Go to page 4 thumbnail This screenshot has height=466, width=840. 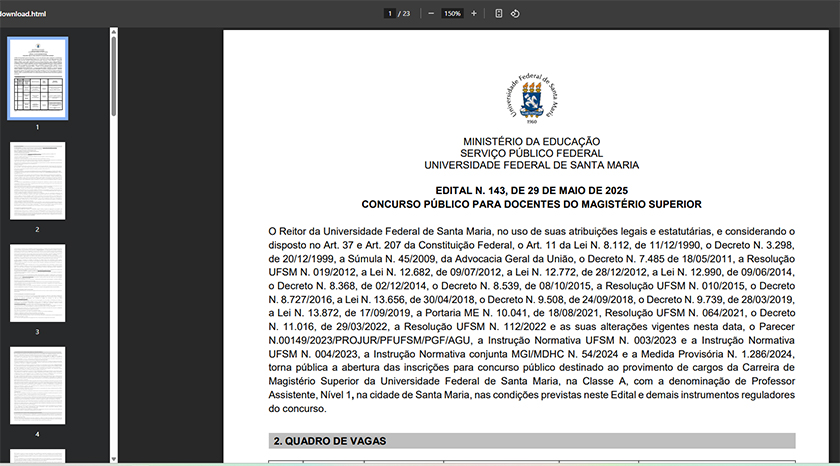[38, 386]
